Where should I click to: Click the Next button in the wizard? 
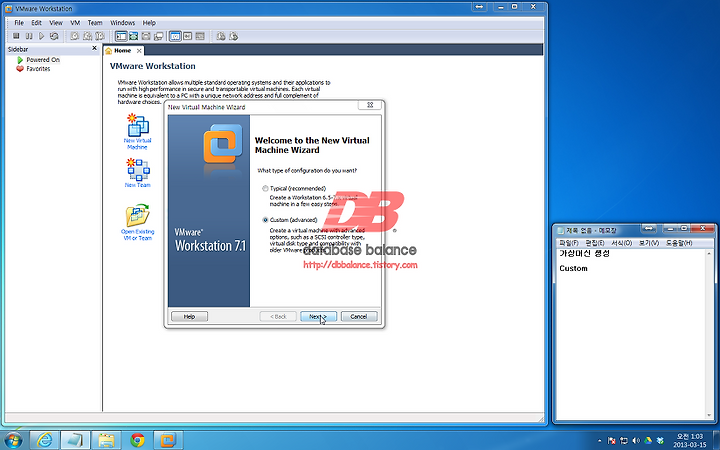(318, 316)
